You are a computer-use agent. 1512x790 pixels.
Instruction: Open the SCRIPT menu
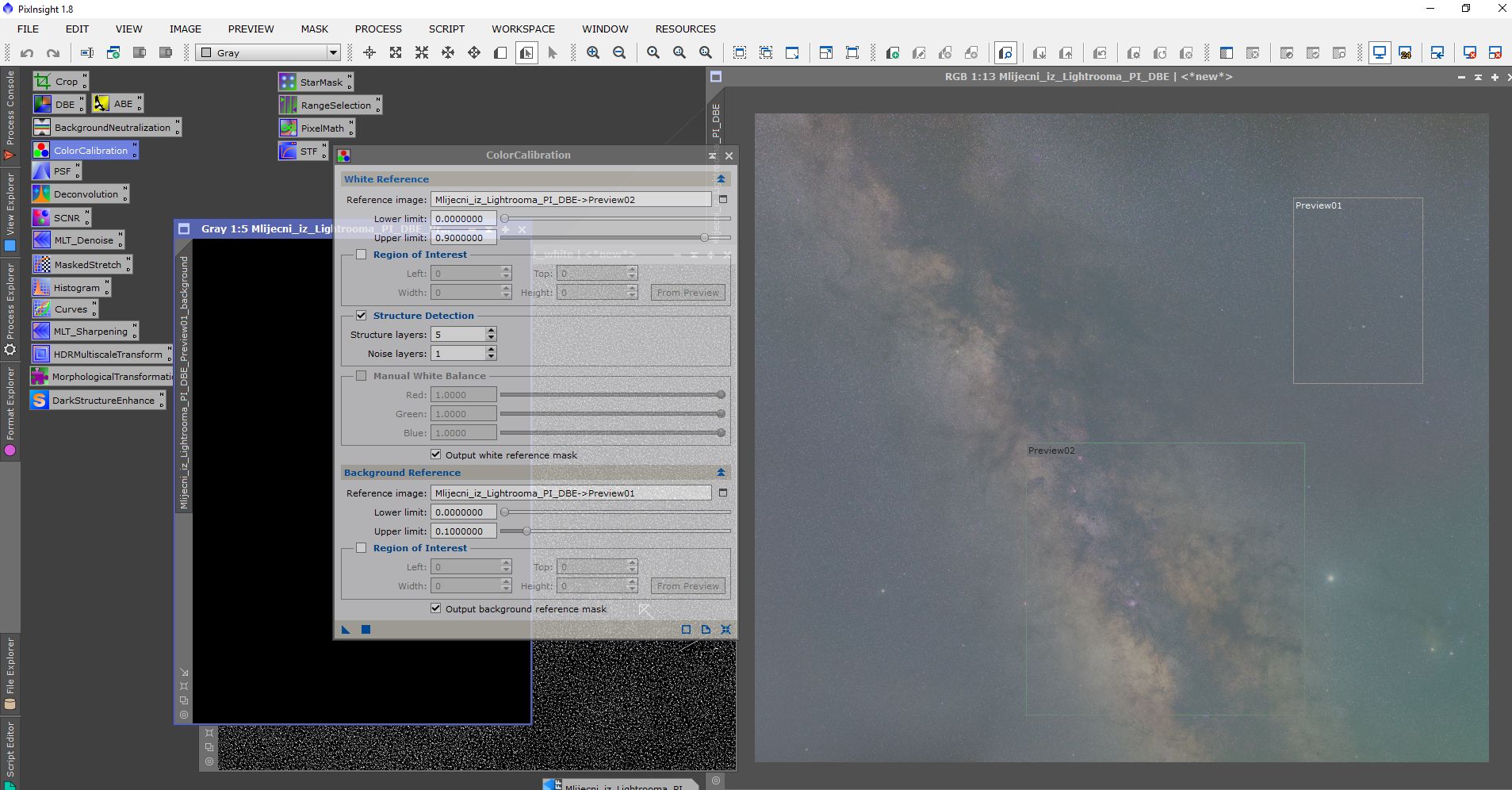click(x=446, y=29)
